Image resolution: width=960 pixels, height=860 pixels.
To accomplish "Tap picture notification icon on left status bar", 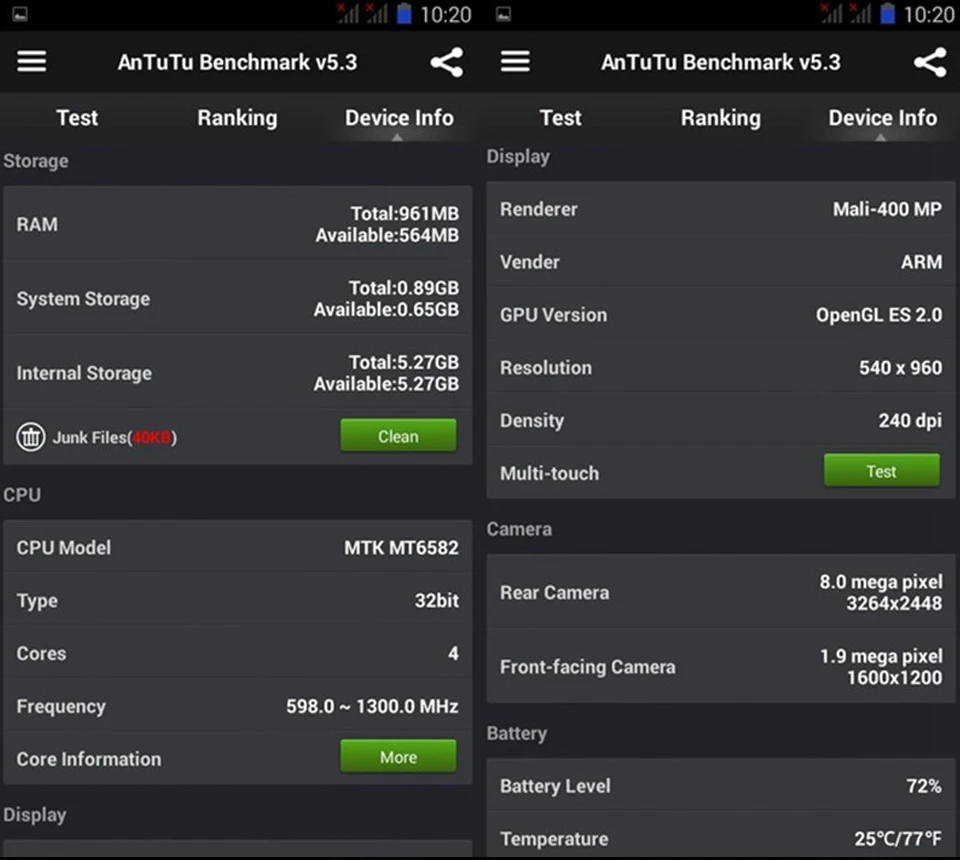I will click(x=20, y=13).
